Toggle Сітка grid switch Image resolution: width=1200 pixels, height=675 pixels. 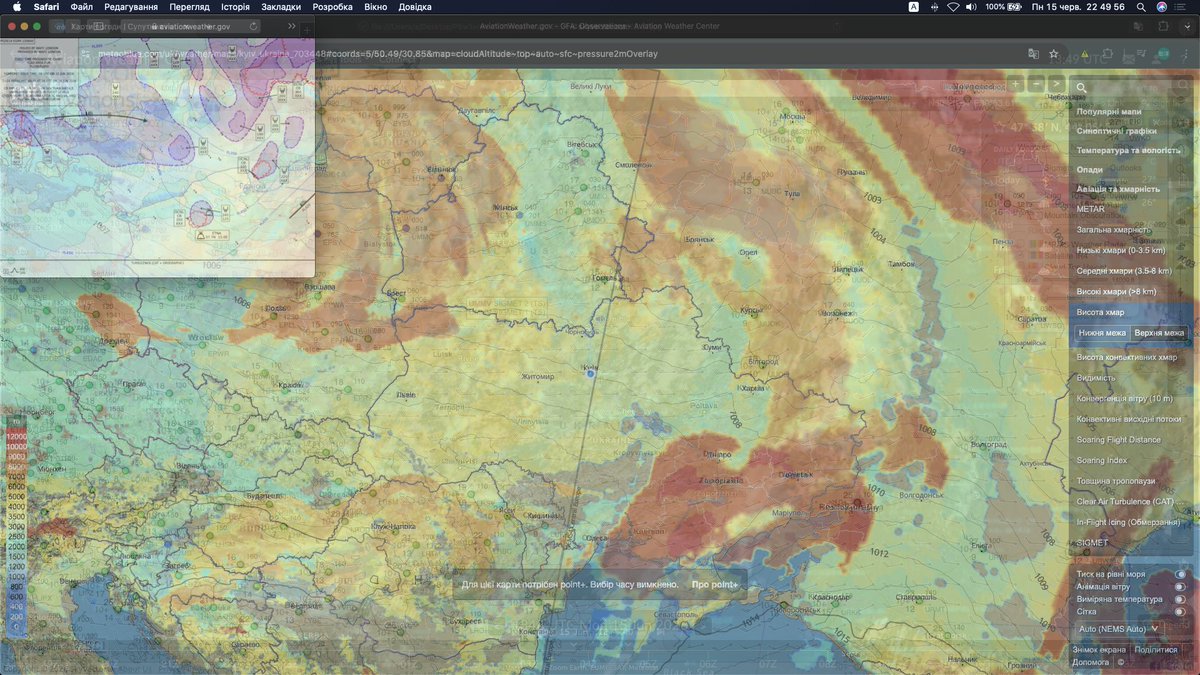(1180, 611)
